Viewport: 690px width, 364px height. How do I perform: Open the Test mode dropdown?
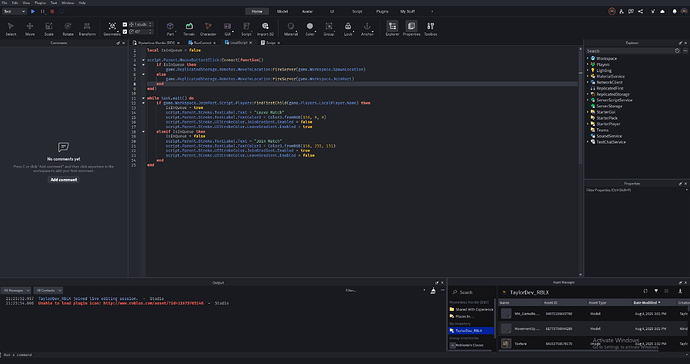click(x=15, y=11)
